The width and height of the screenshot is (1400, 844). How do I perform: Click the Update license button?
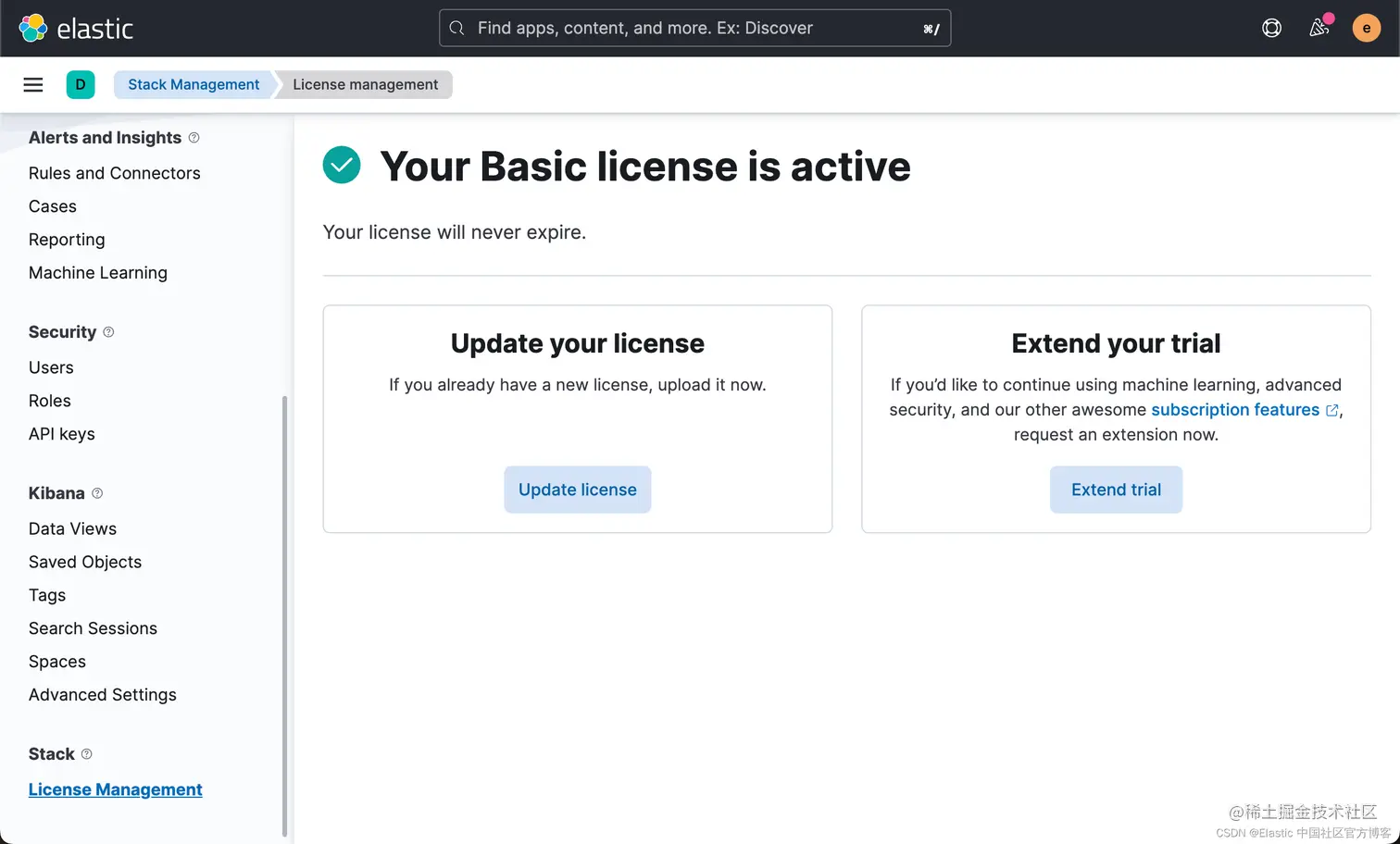point(578,490)
